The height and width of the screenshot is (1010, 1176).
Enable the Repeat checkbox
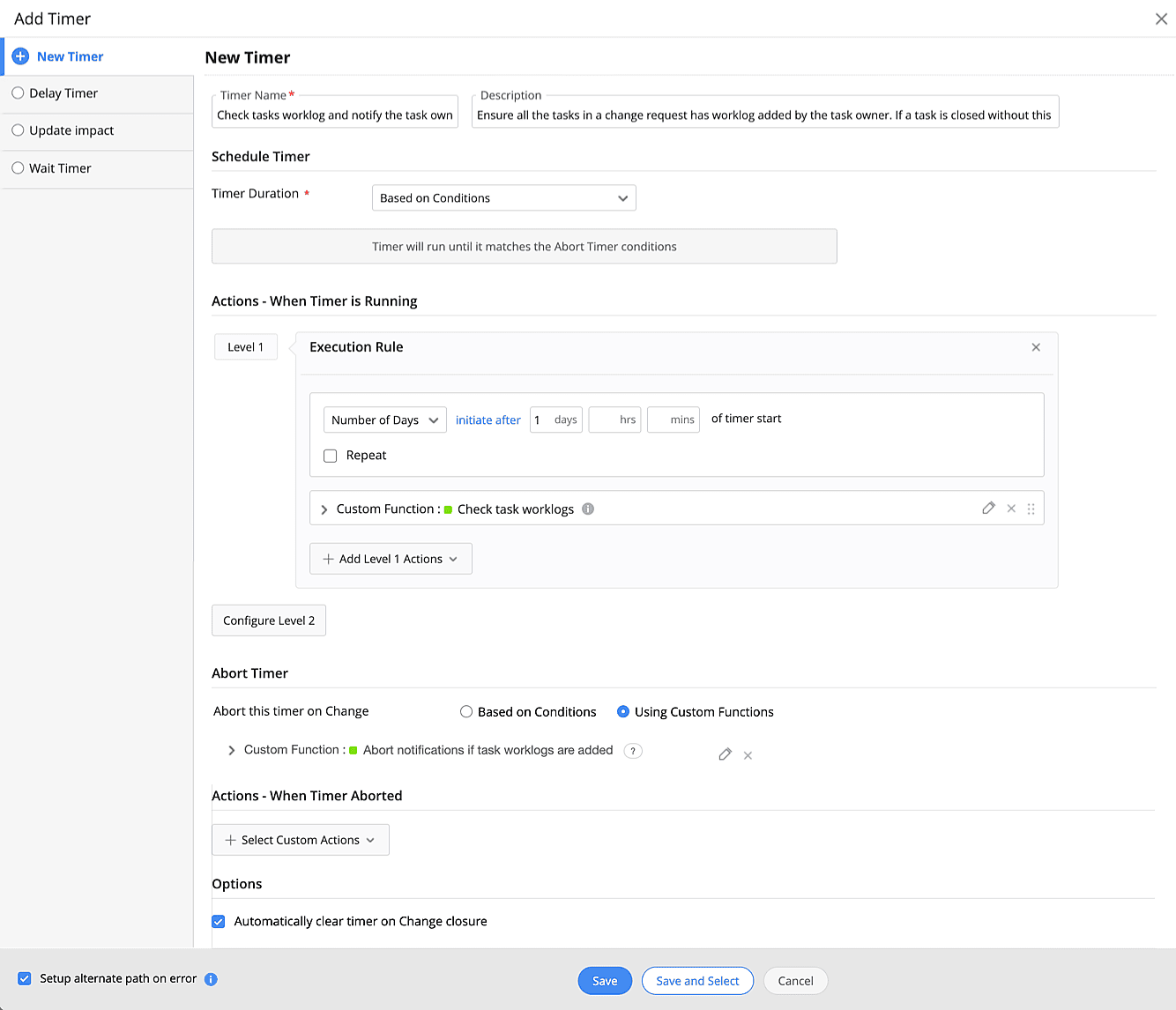pos(331,456)
